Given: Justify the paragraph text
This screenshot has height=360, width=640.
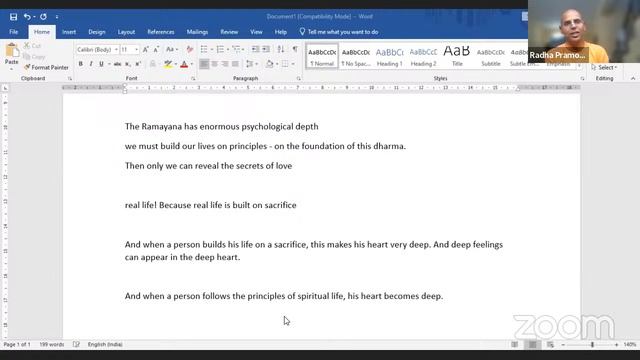Looking at the screenshot, I should [235, 64].
